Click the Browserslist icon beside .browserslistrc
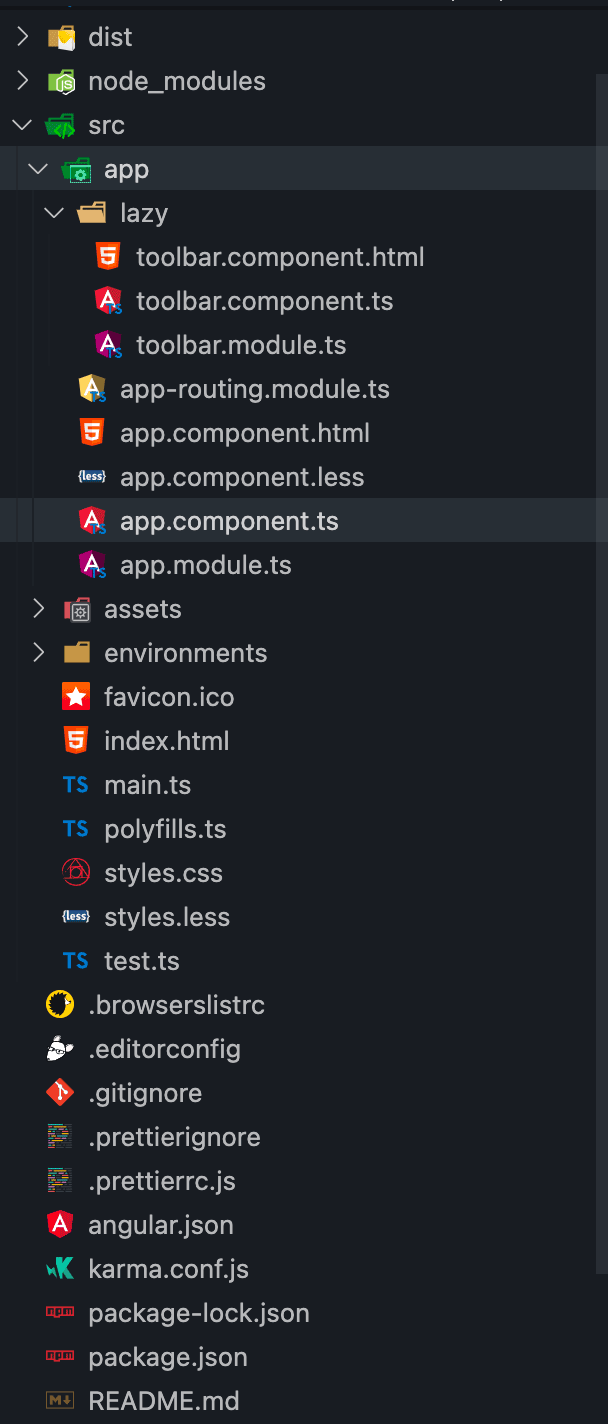 coord(60,1005)
